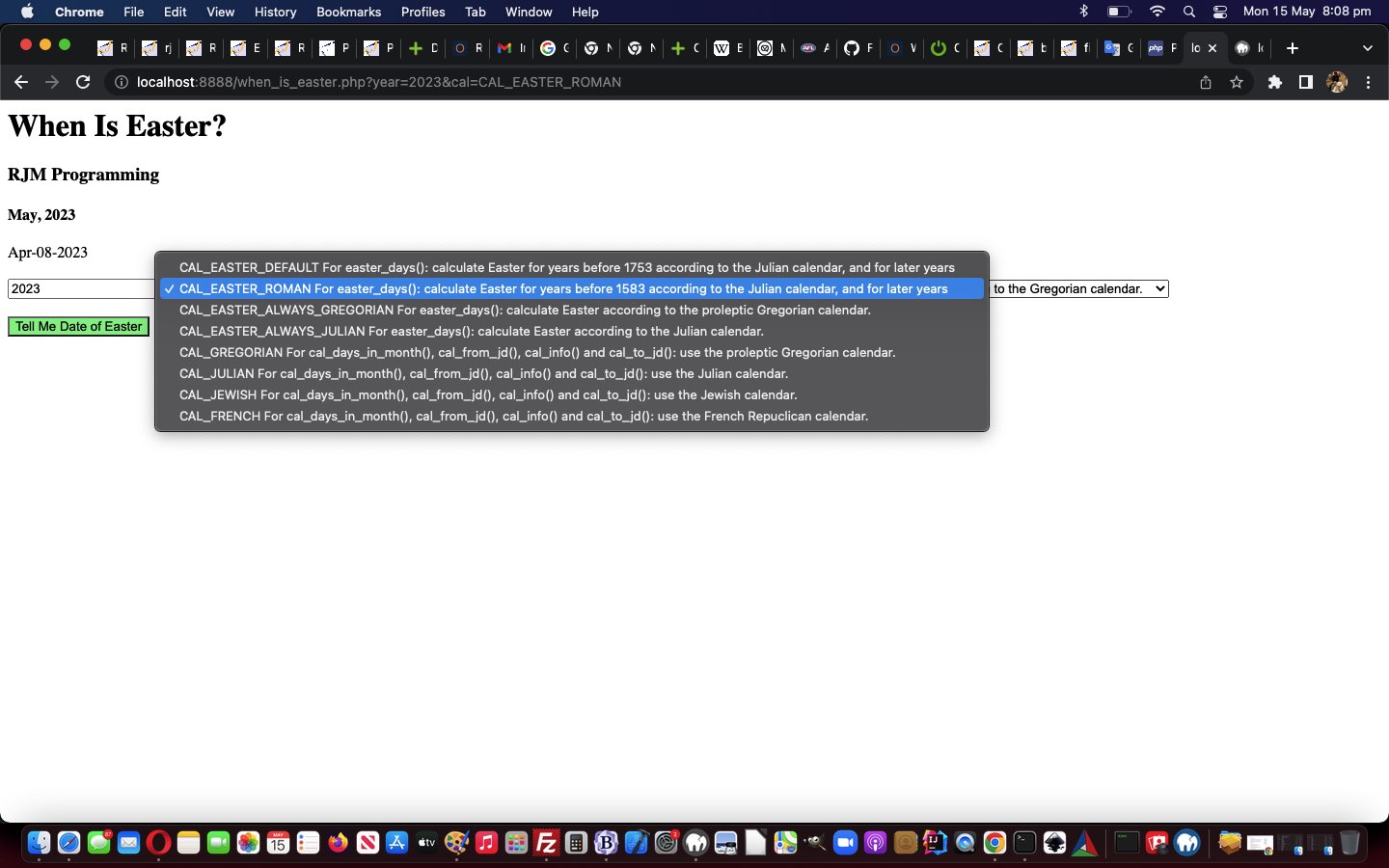Choose CAL_EASTER_ALWAYS_GREGORIAN from the list
1389x868 pixels.
(x=525, y=310)
